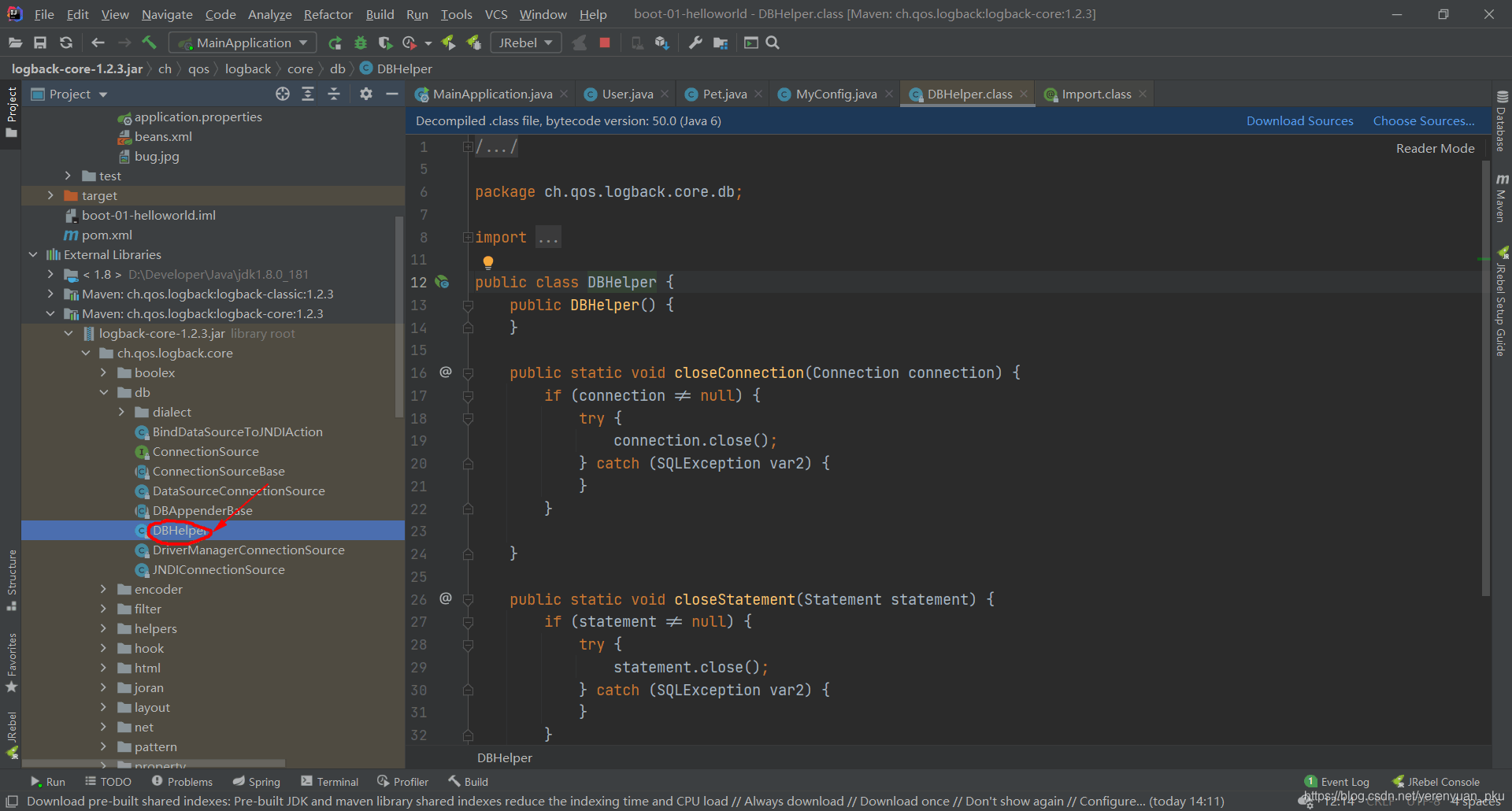Collapse the db package folder
Viewport: 1512px width, 811px height.
[x=104, y=392]
